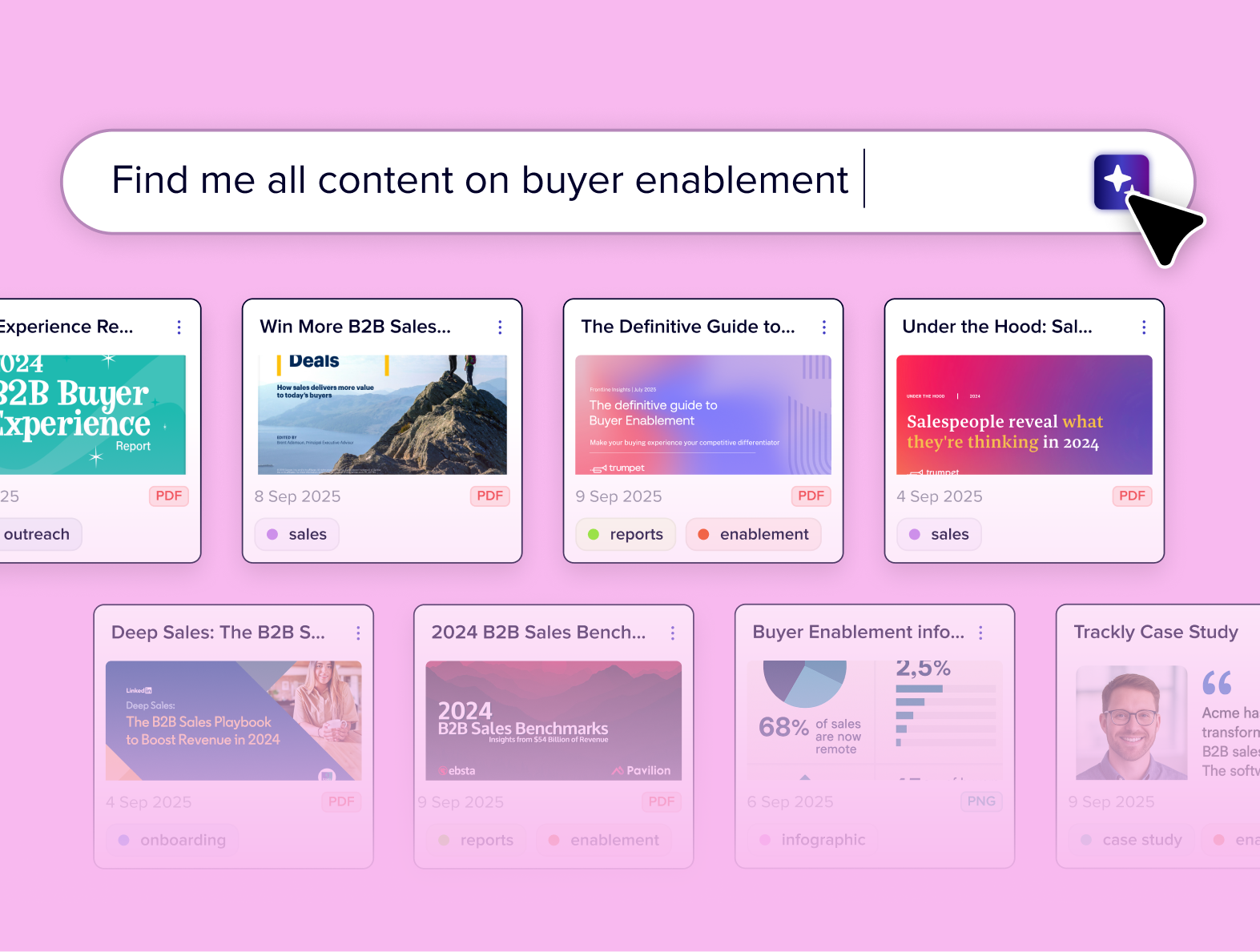
Task: Click the onboarding tag
Action: pos(172,840)
